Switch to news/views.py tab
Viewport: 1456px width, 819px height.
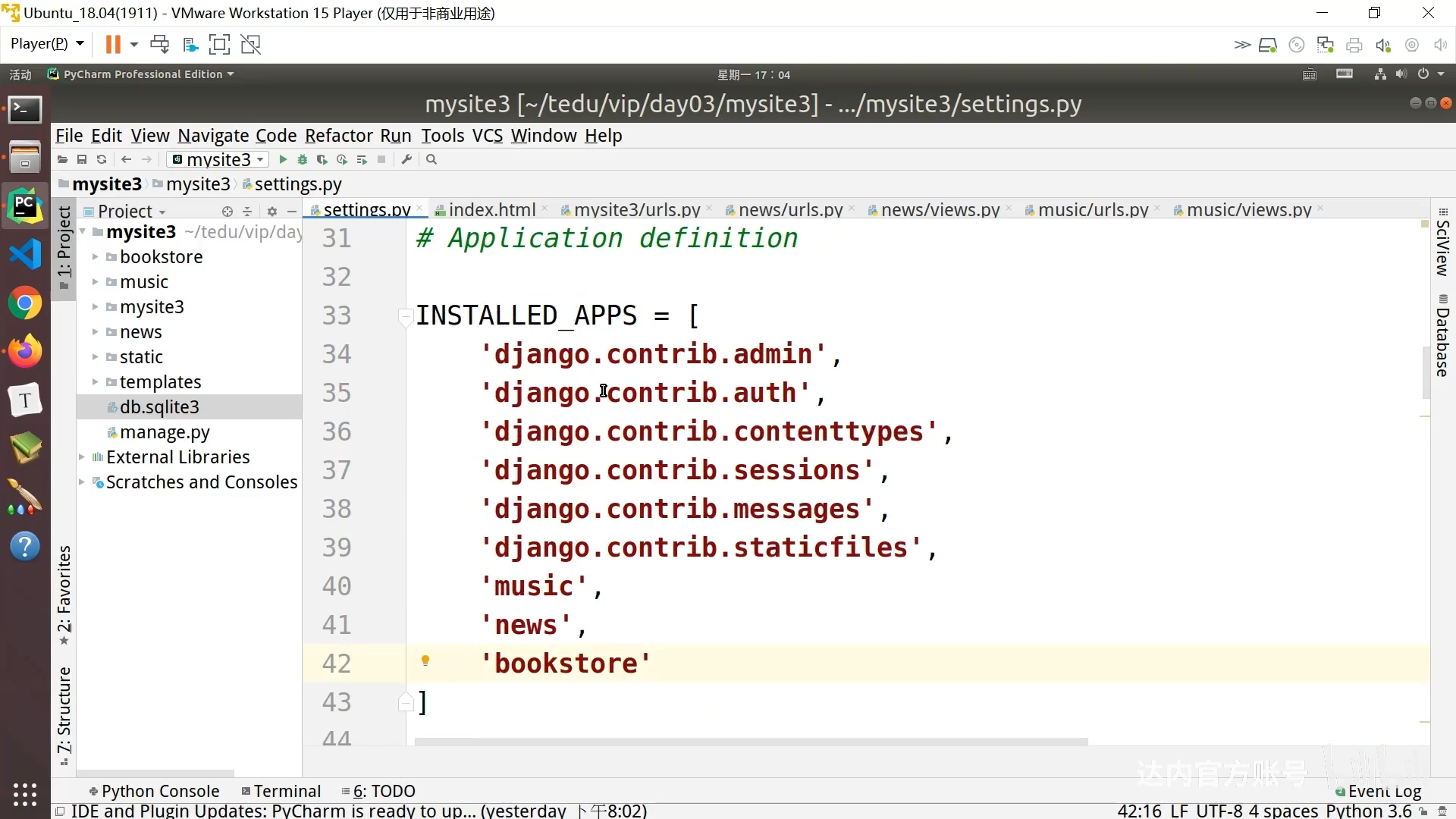point(942,209)
